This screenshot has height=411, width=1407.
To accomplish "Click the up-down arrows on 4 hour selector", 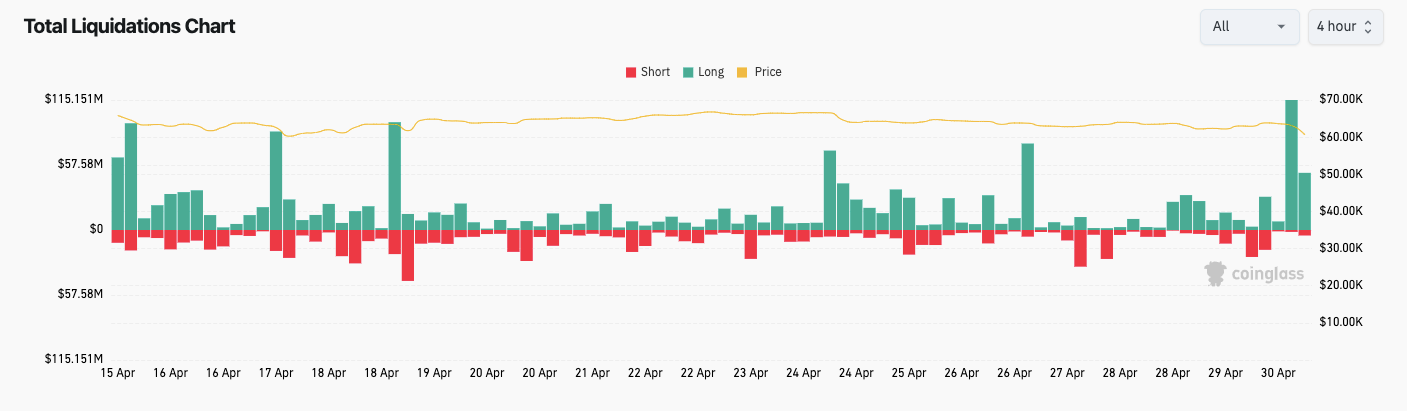I will tap(1368, 27).
